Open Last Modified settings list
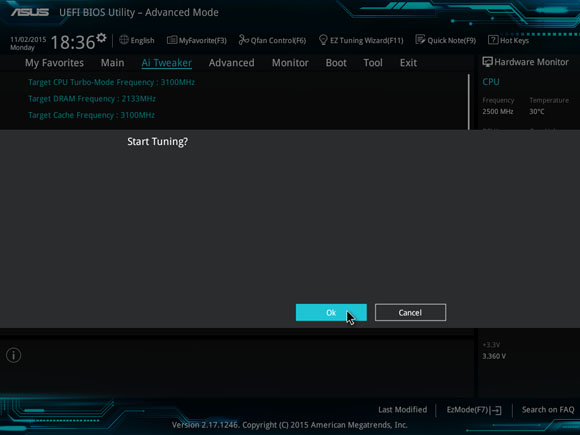Screen dimensions: 580x435 [x=402, y=410]
